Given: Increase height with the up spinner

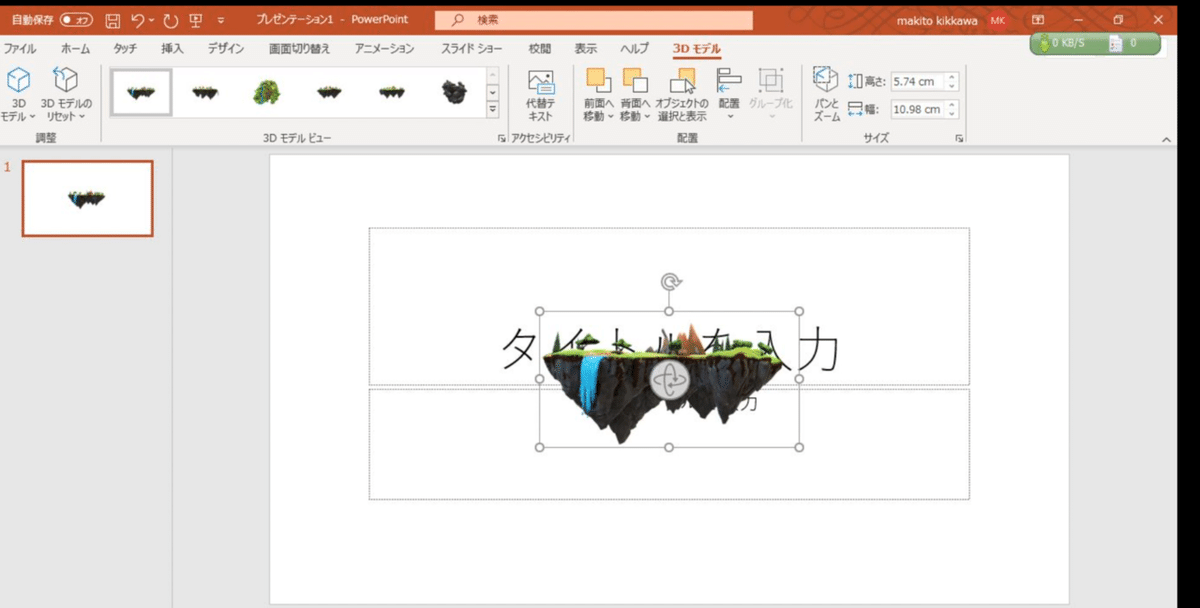Looking at the screenshot, I should 951,78.
